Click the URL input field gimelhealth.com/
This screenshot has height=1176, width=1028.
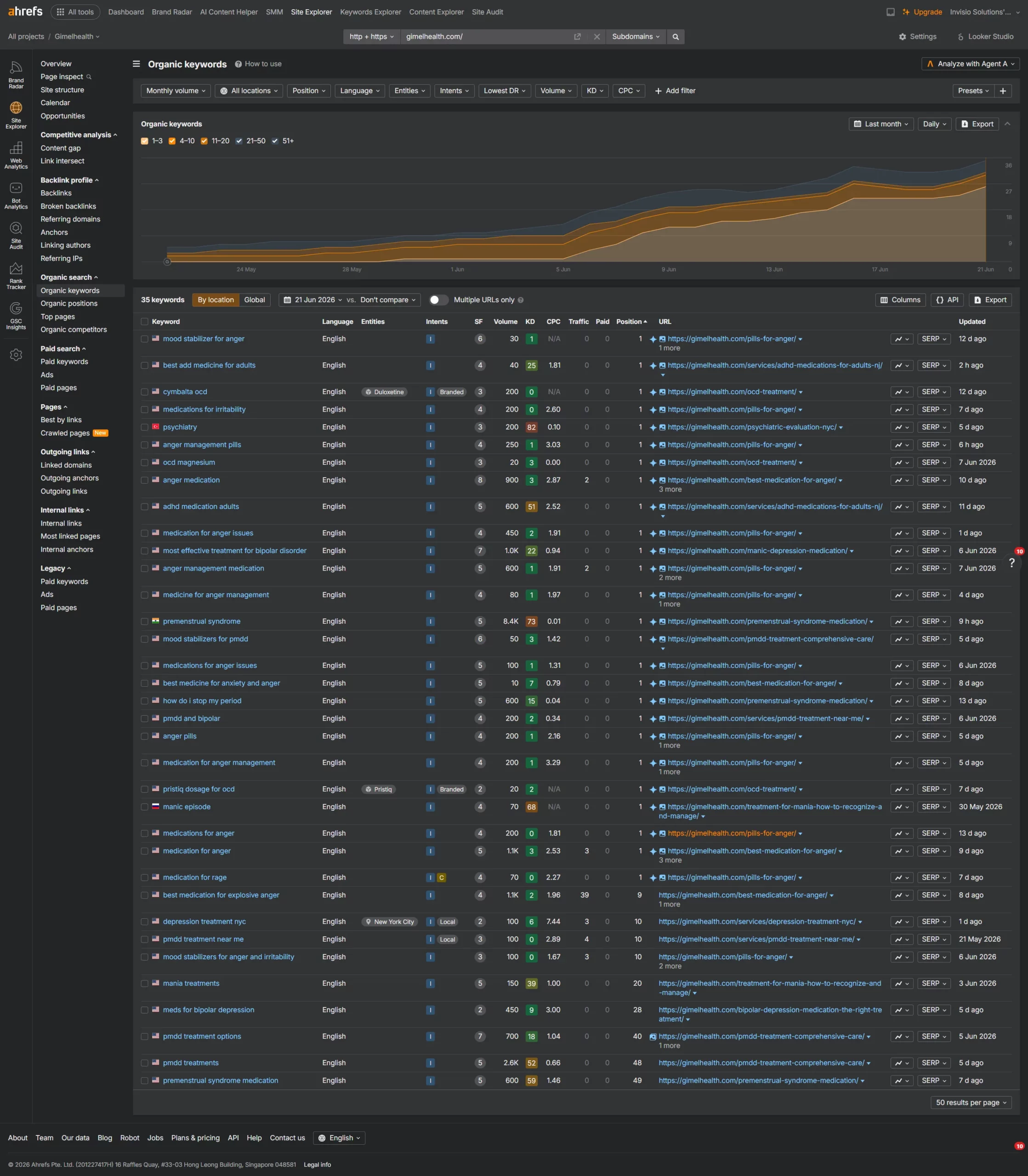click(487, 37)
